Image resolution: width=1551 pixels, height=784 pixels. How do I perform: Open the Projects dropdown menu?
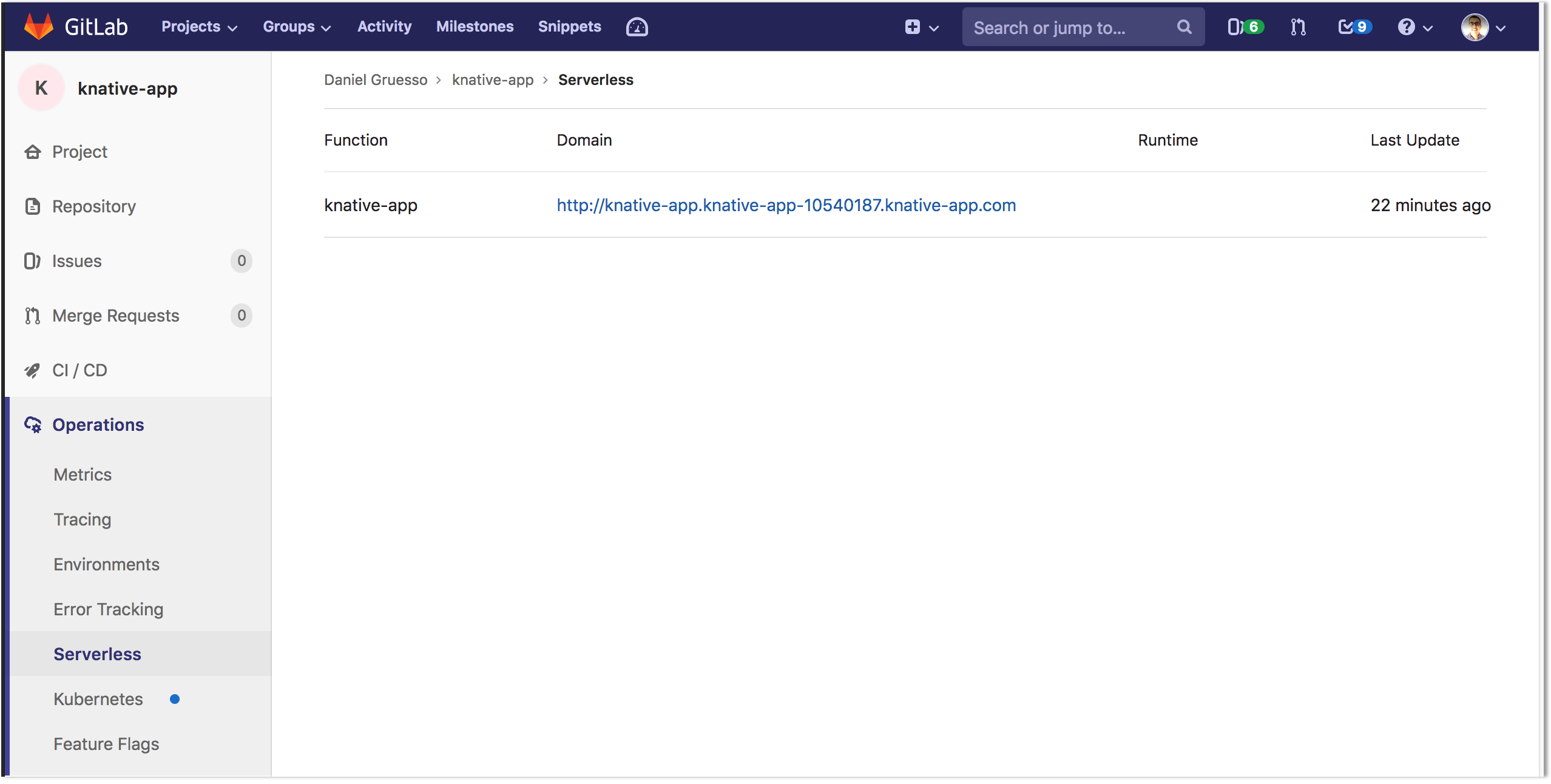pyautogui.click(x=199, y=27)
